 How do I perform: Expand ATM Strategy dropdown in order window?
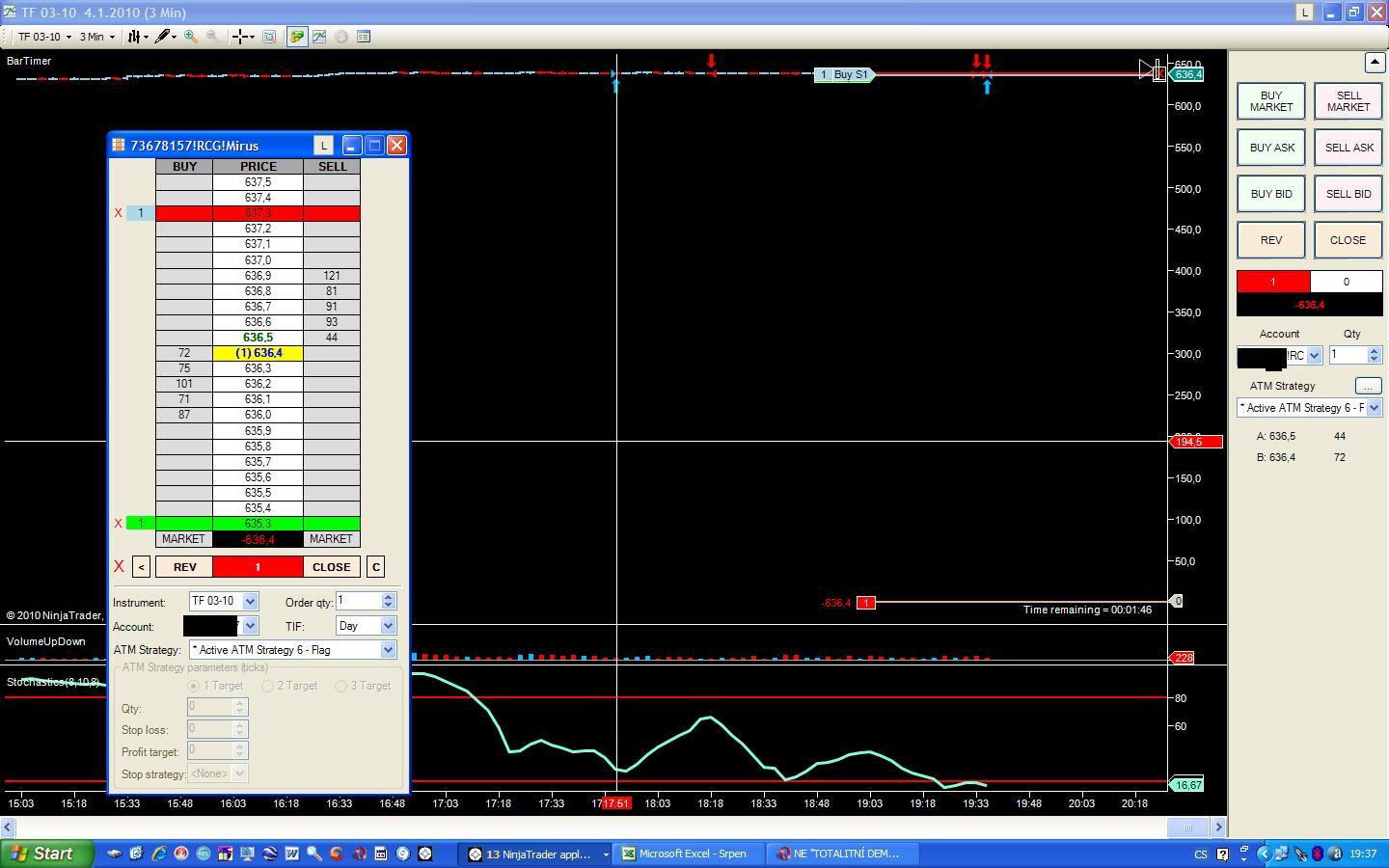(388, 650)
